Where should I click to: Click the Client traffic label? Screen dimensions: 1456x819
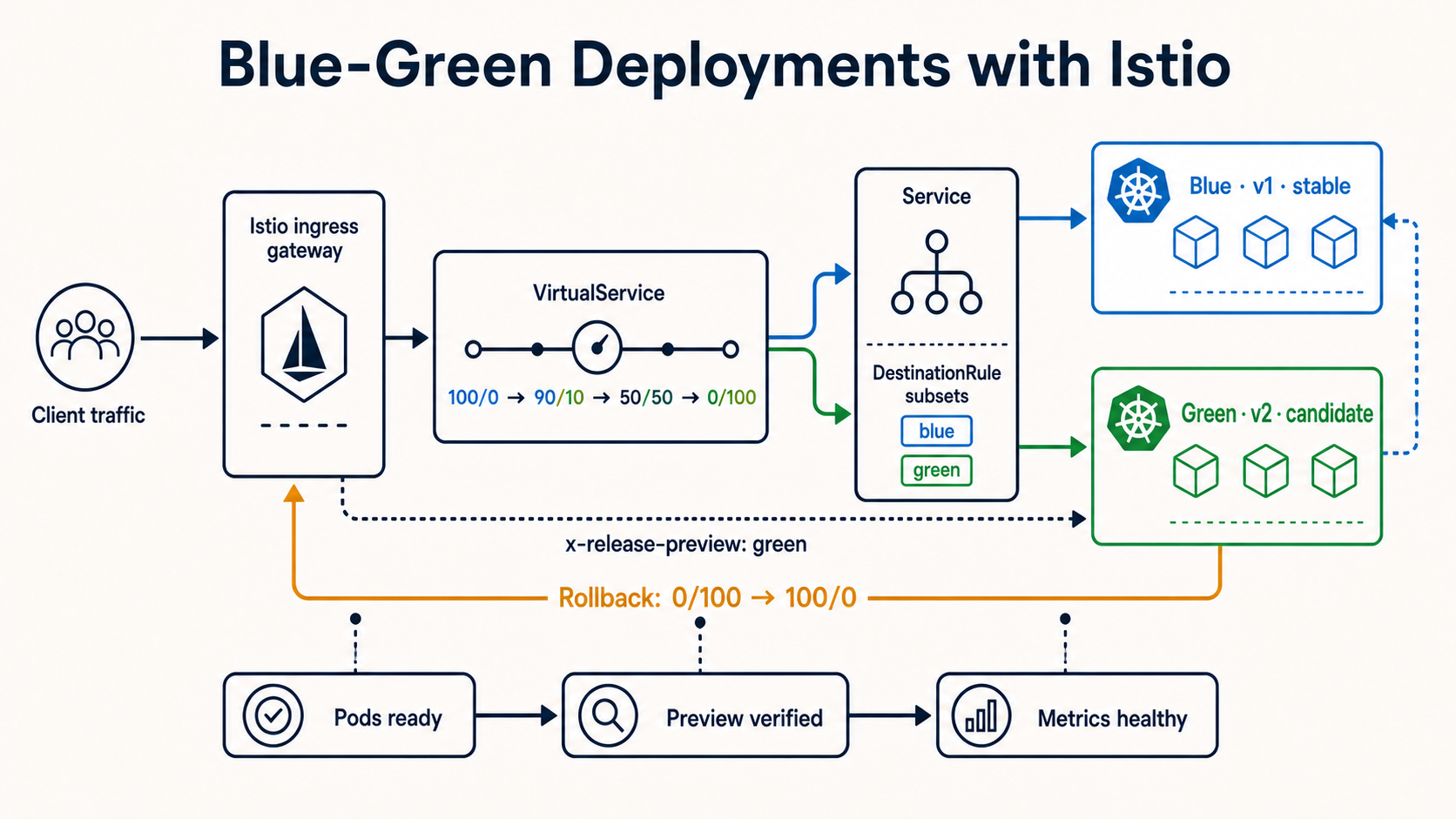88,415
